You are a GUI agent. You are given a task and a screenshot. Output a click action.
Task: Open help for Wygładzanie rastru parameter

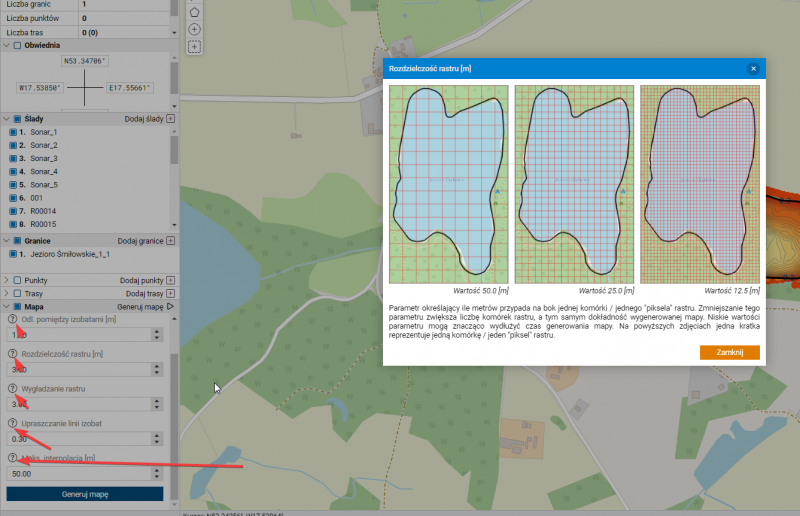click(x=12, y=389)
